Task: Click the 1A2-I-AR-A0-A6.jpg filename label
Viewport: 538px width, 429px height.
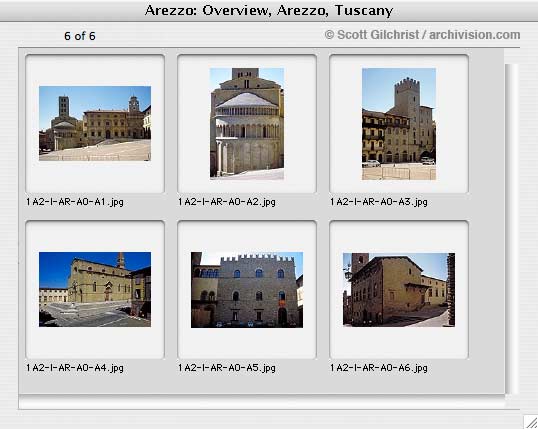Action: 379,368
